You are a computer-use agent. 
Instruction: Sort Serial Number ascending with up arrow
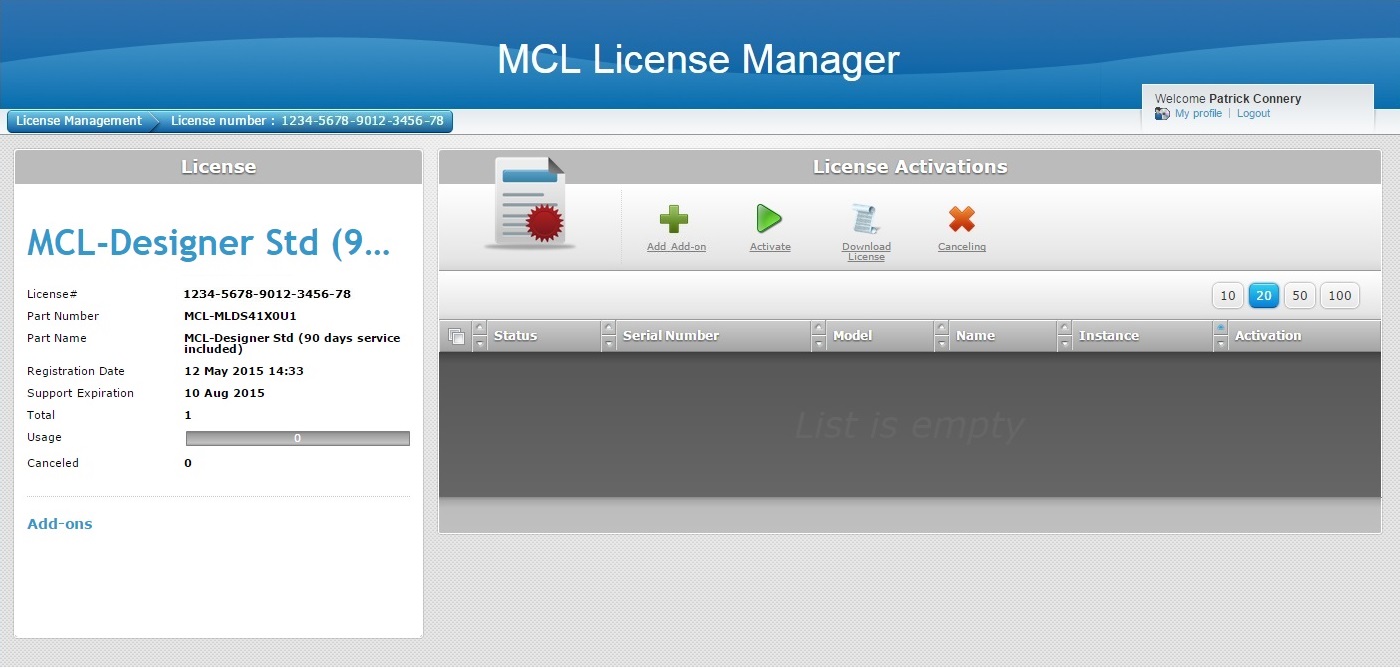609,328
